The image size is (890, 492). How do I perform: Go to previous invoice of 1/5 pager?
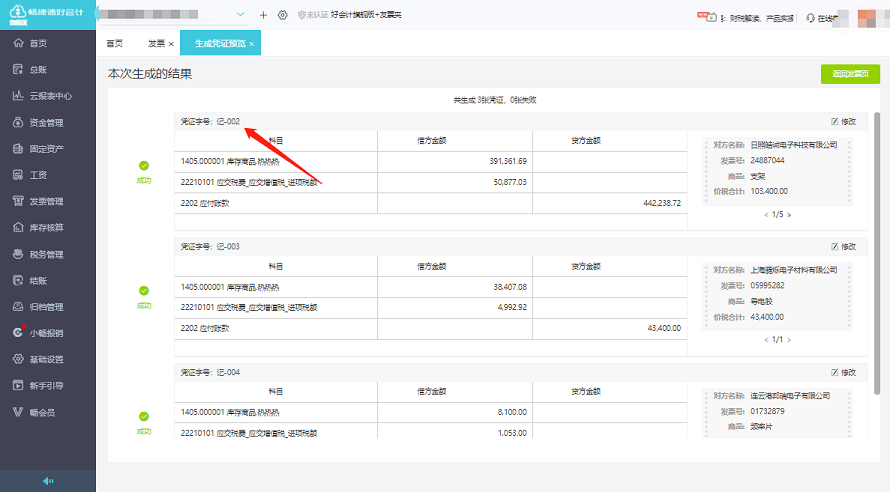click(766, 215)
